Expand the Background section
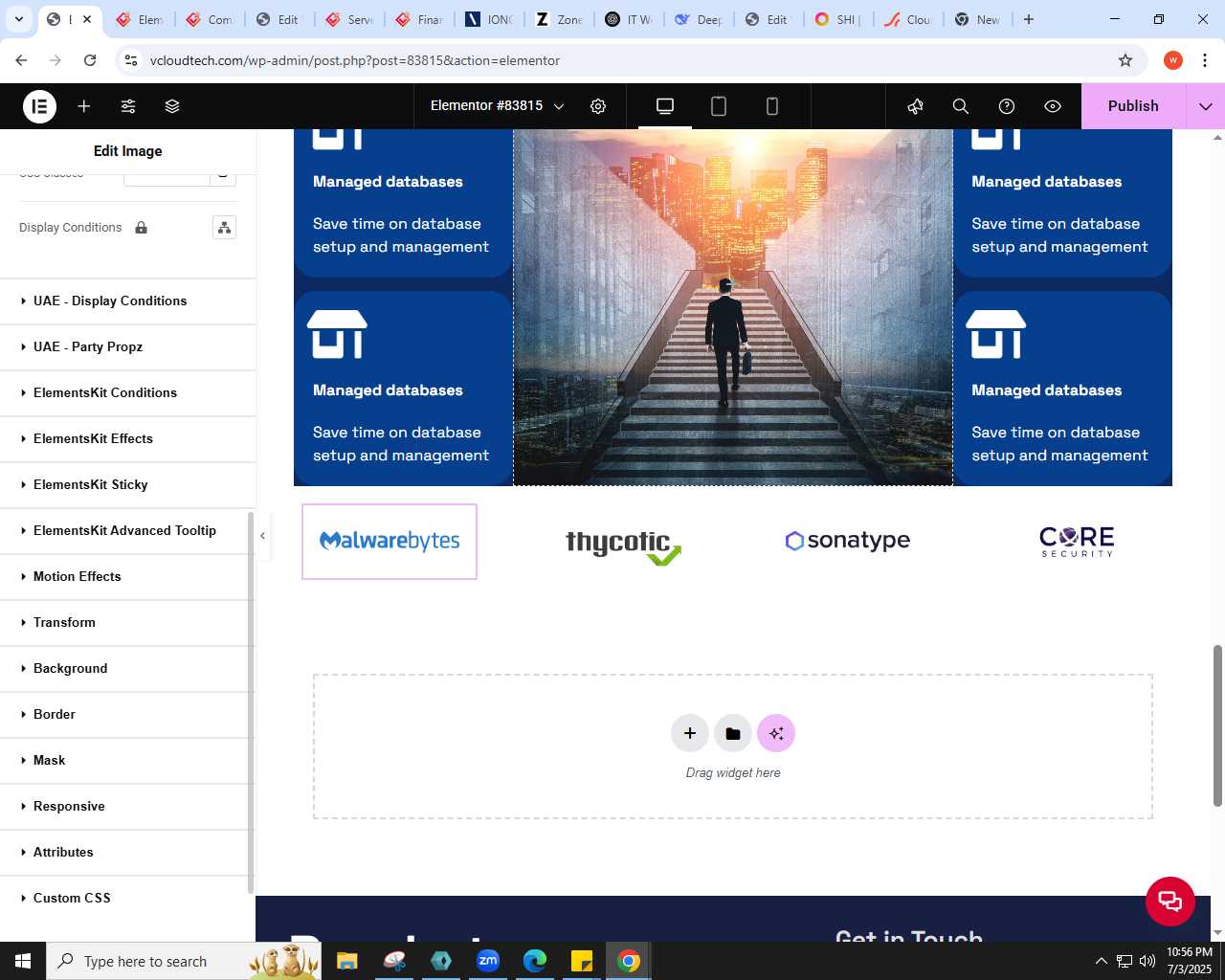The width and height of the screenshot is (1225, 980). [x=128, y=668]
